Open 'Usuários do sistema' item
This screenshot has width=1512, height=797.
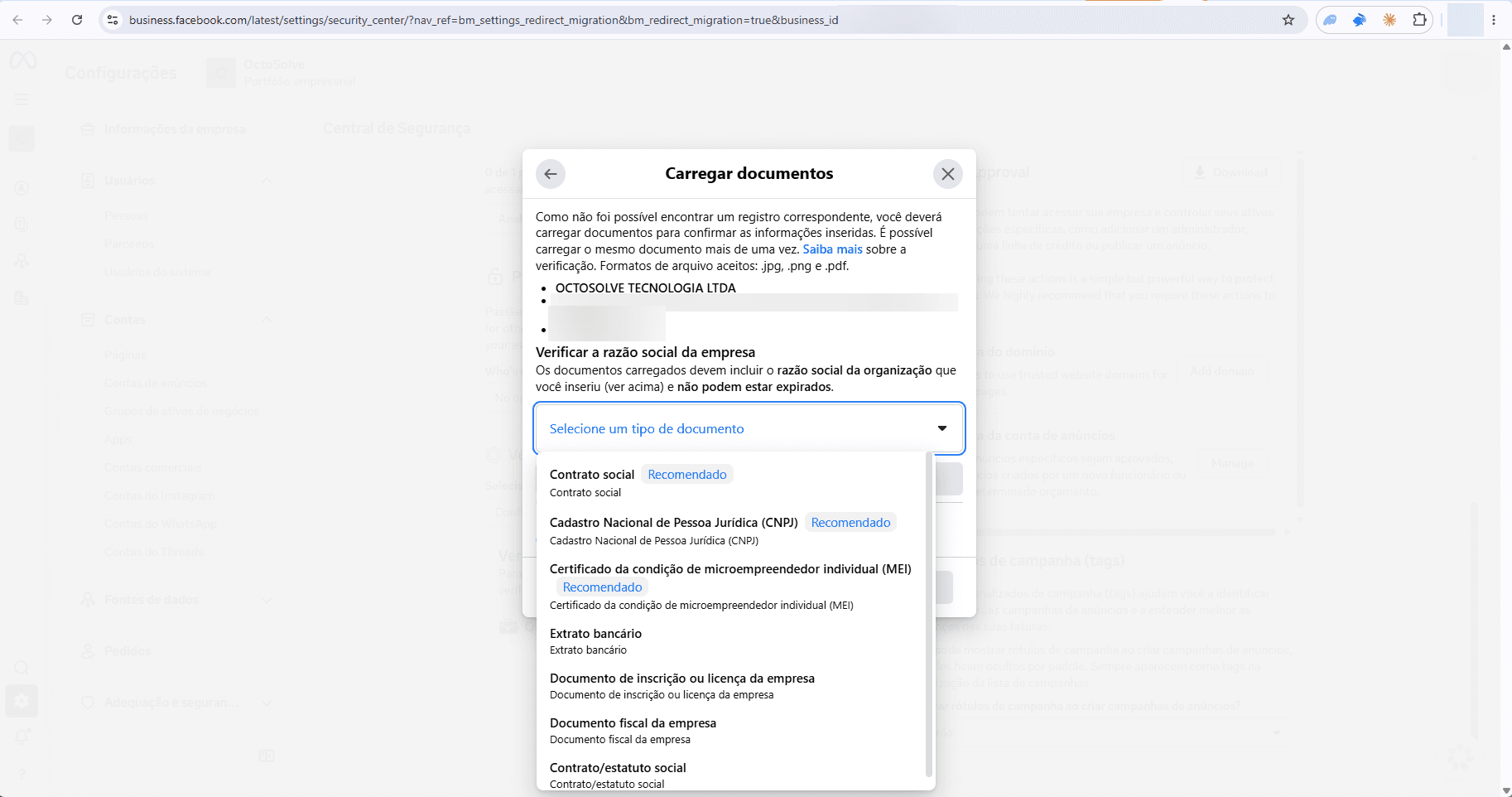click(x=157, y=272)
